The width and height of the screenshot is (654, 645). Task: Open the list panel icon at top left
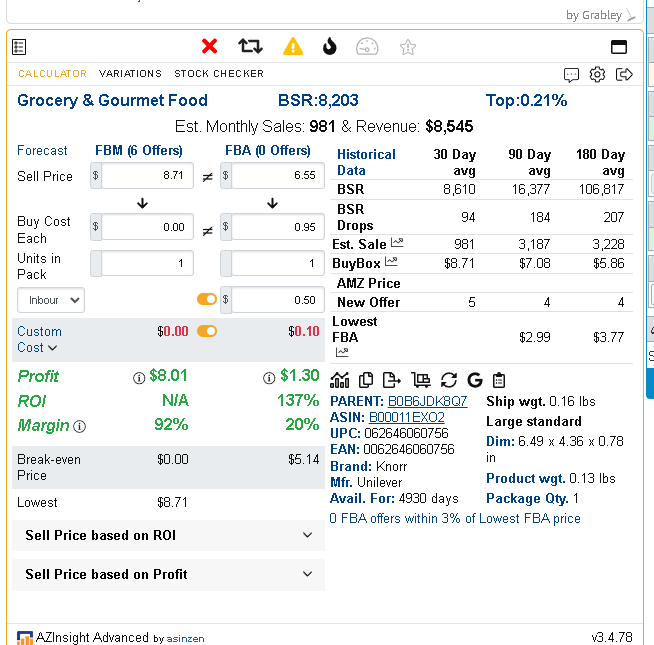(x=19, y=47)
